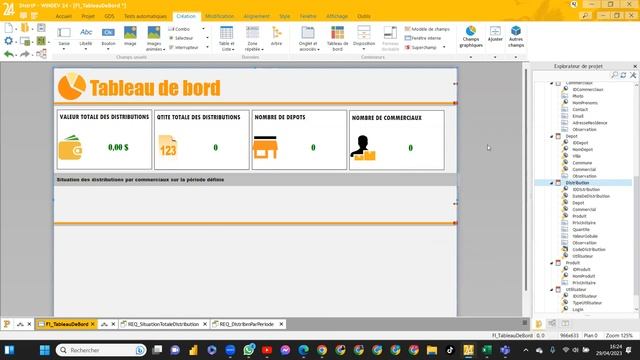The width and height of the screenshot is (640, 360).
Task: Insert a Bouton control
Action: [x=108, y=36]
